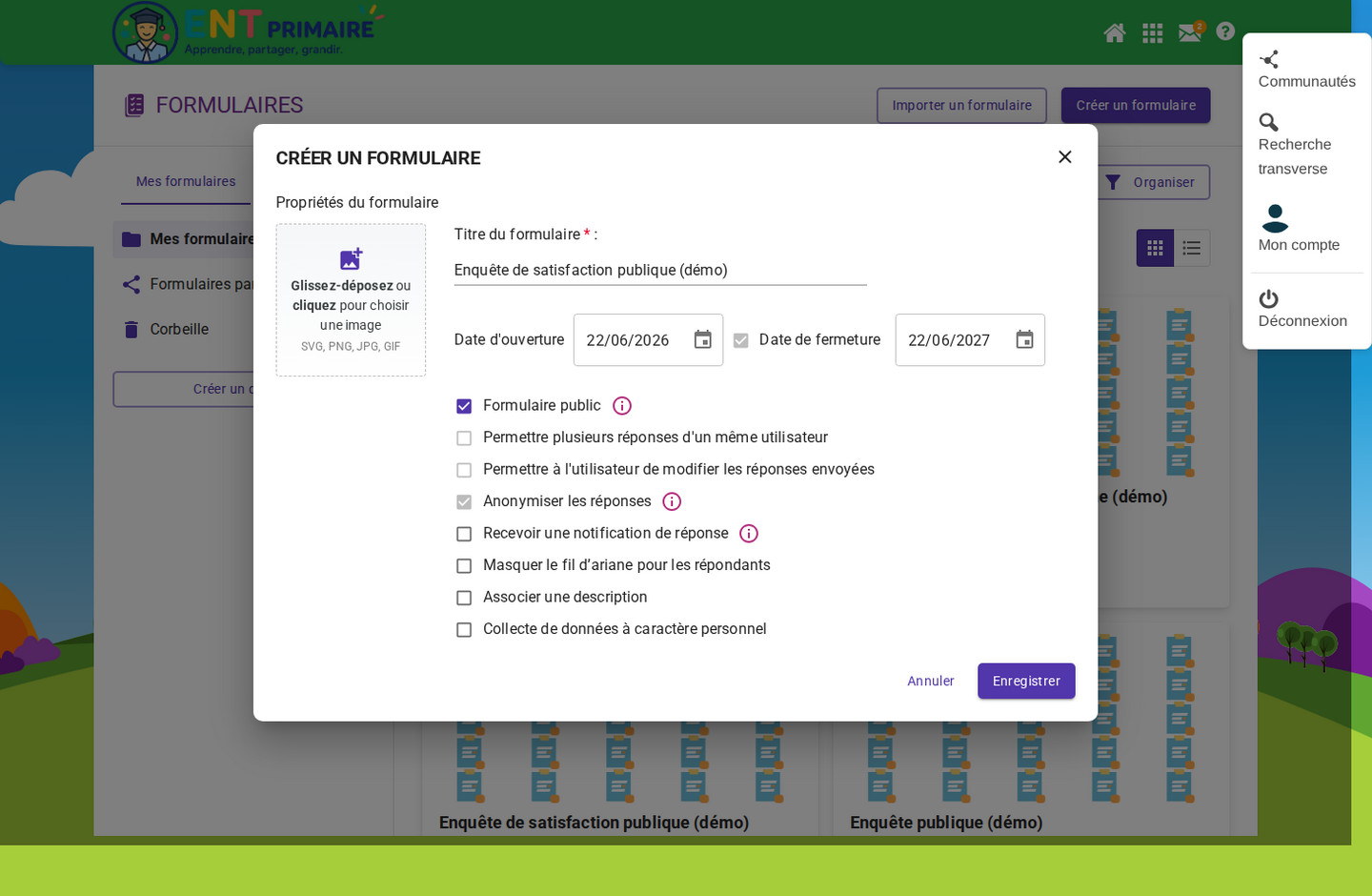
Task: Click the Date d'ouverture date field
Action: point(648,340)
